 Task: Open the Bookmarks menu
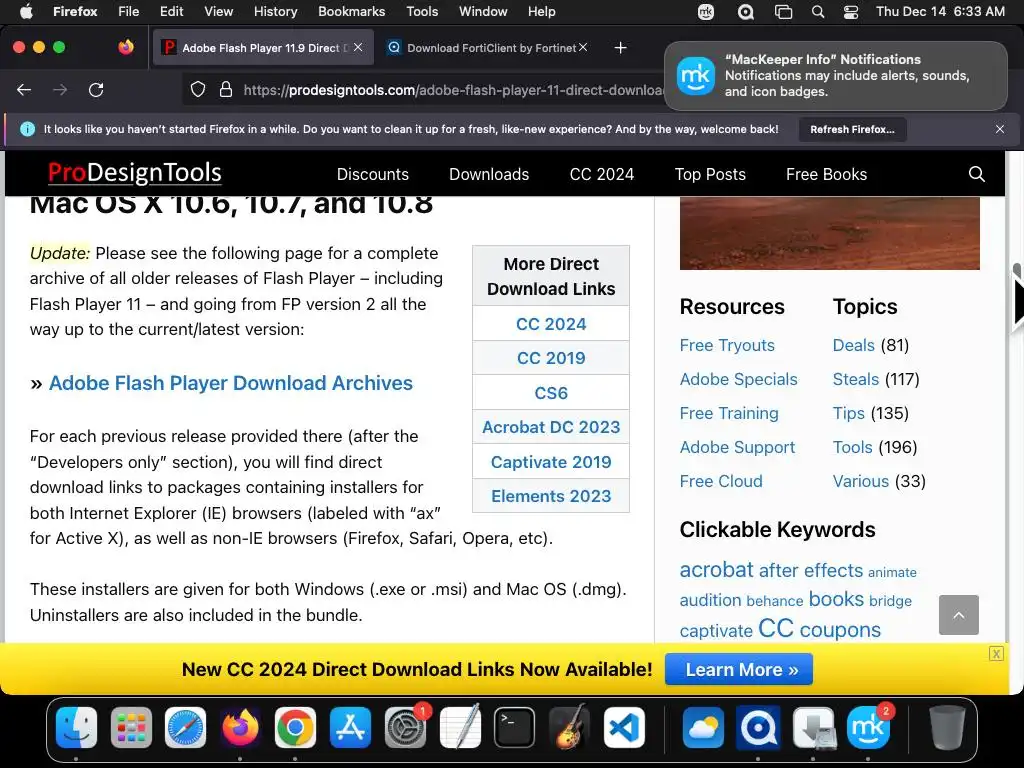click(x=351, y=12)
